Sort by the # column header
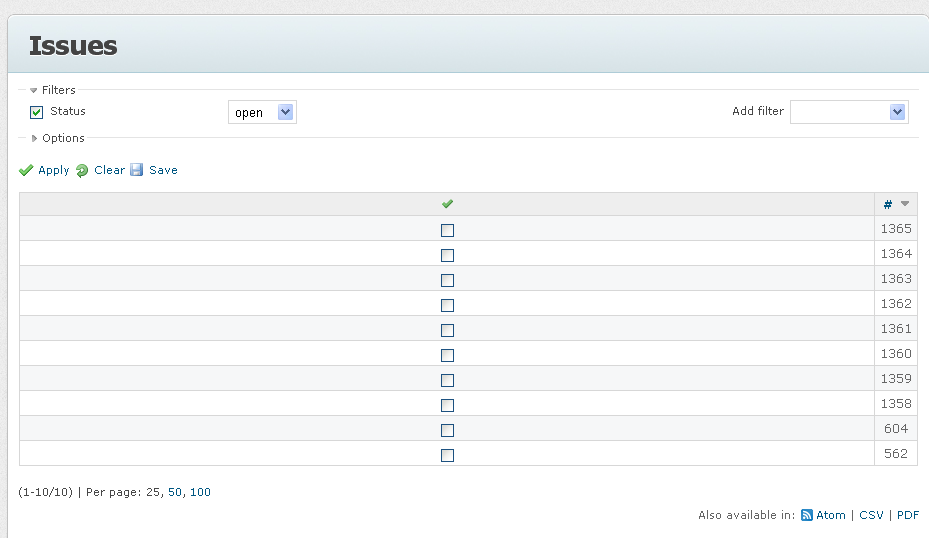The width and height of the screenshot is (929, 538). pyautogui.click(x=888, y=204)
